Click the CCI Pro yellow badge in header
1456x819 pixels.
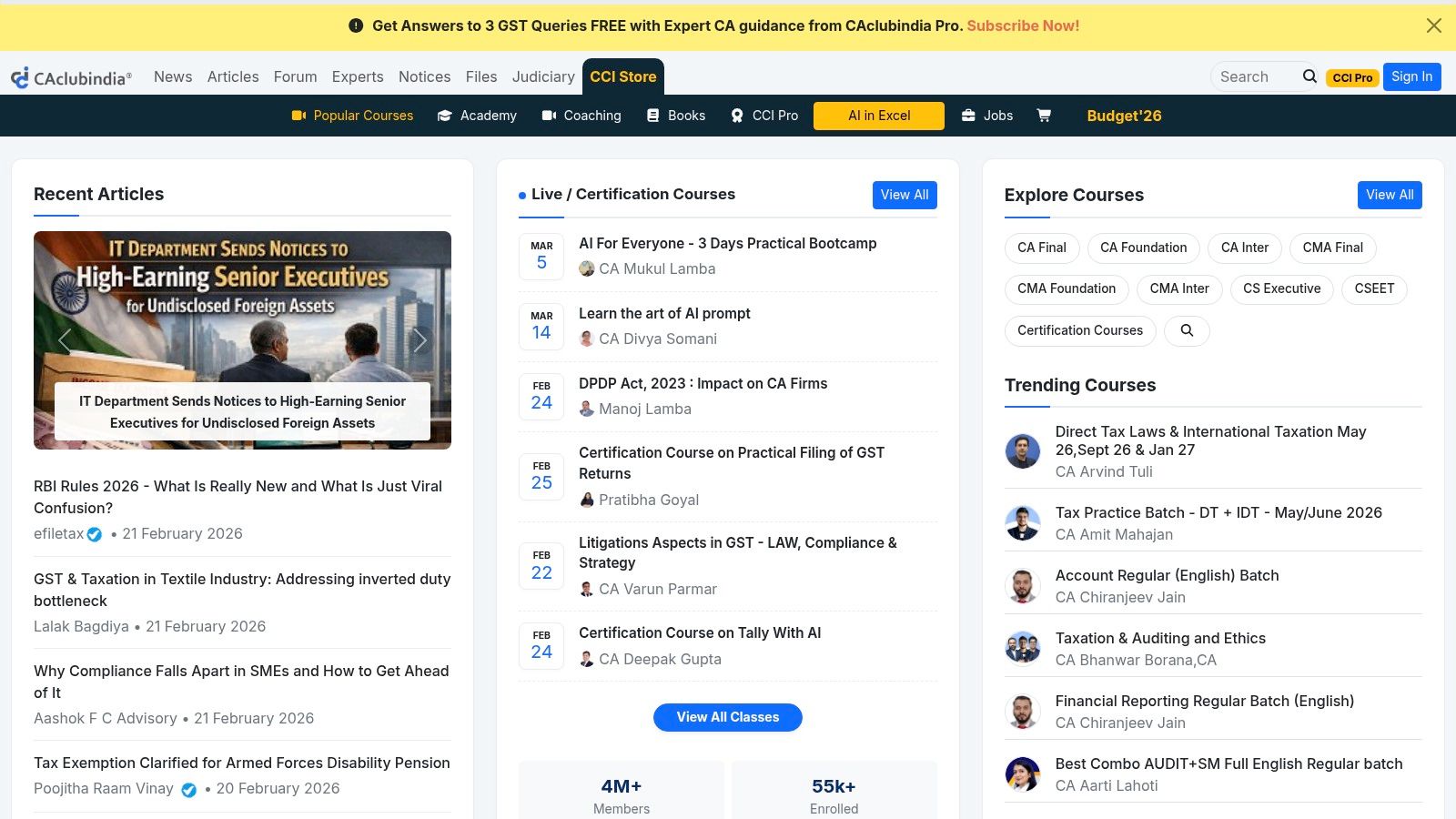pos(1352,77)
